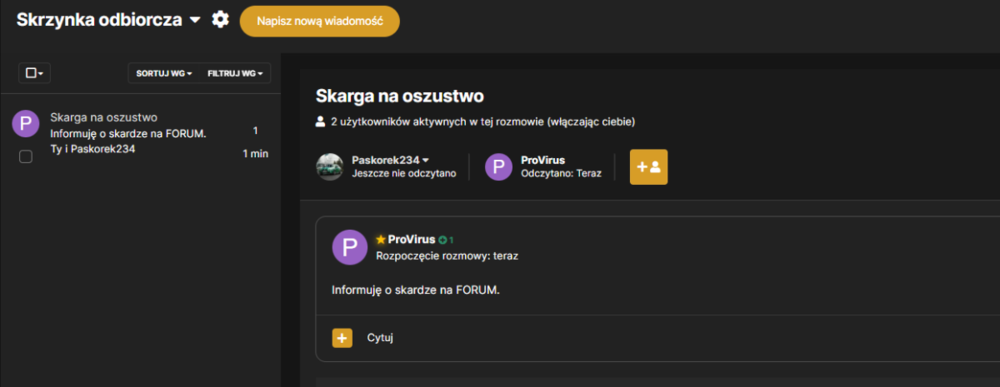Click ProVirus participant avatar in header

pos(499,166)
